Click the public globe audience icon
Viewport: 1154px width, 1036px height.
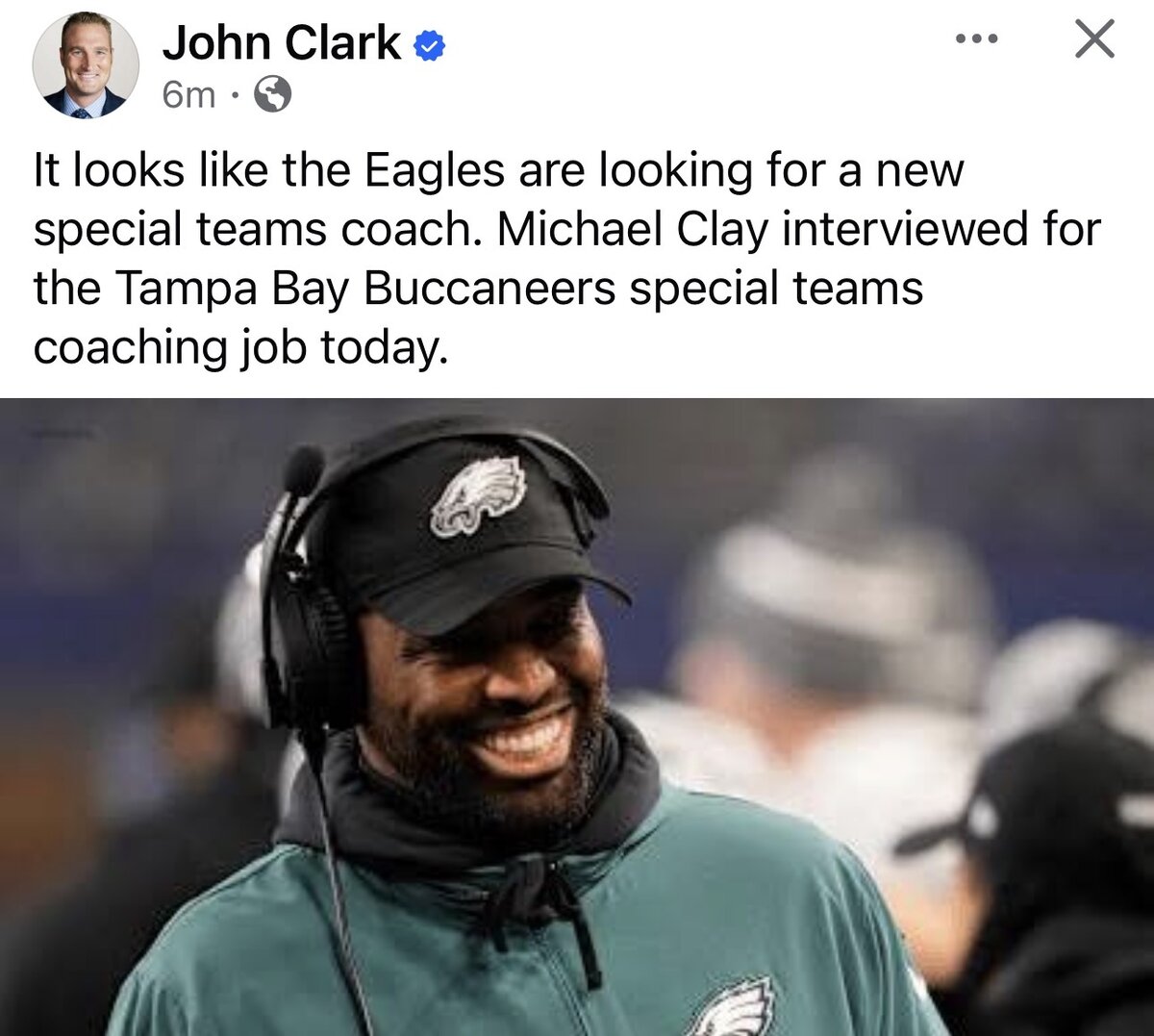273,94
